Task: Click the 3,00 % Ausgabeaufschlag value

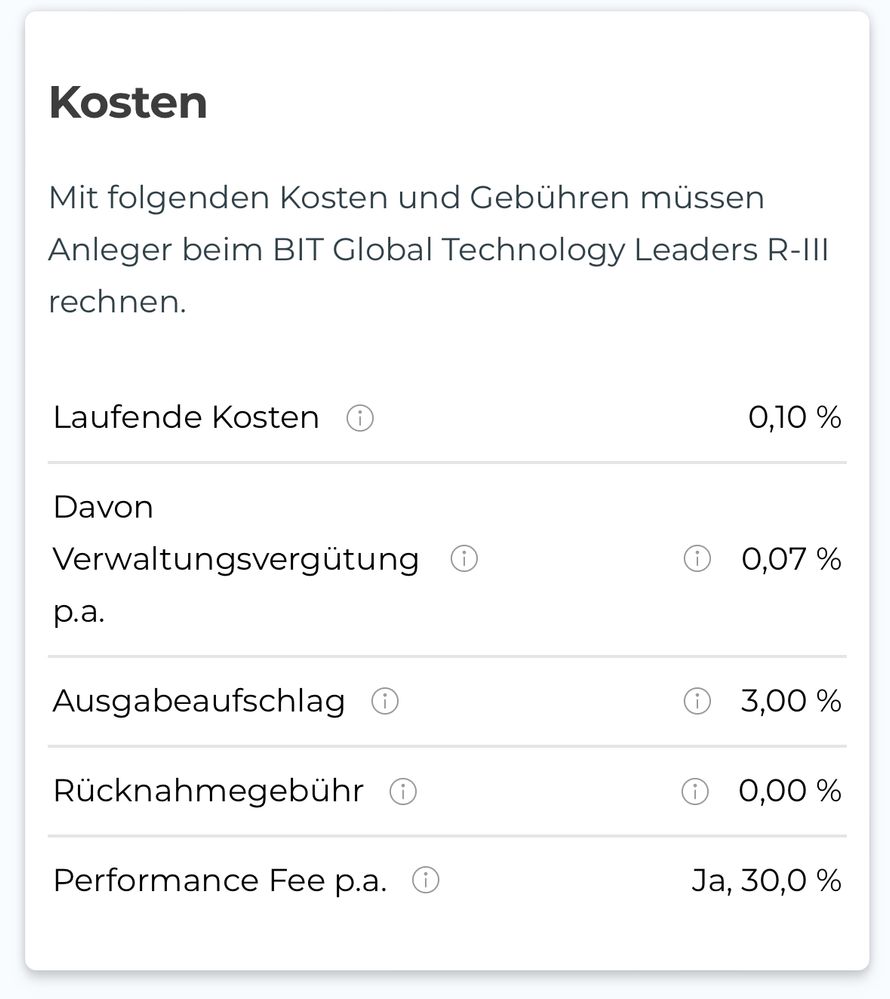Action: click(x=791, y=701)
